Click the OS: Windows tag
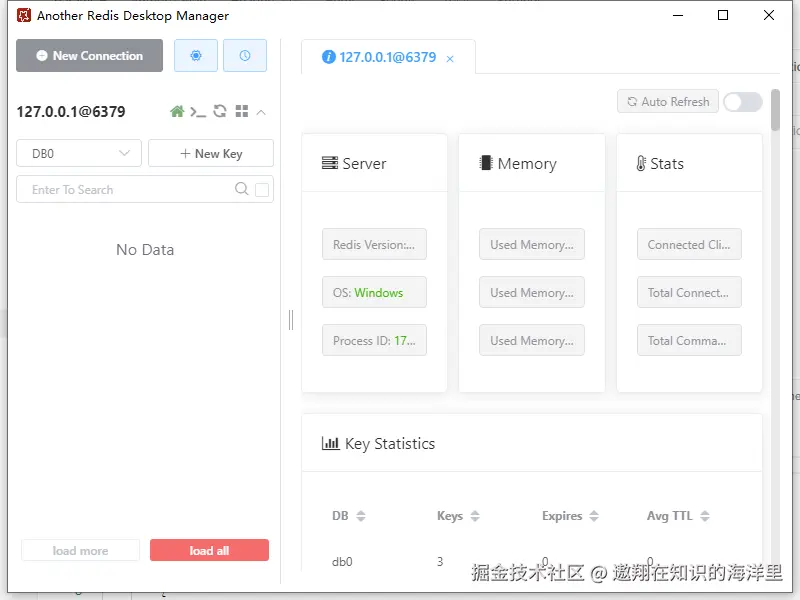Image resolution: width=800 pixels, height=600 pixels. [374, 292]
